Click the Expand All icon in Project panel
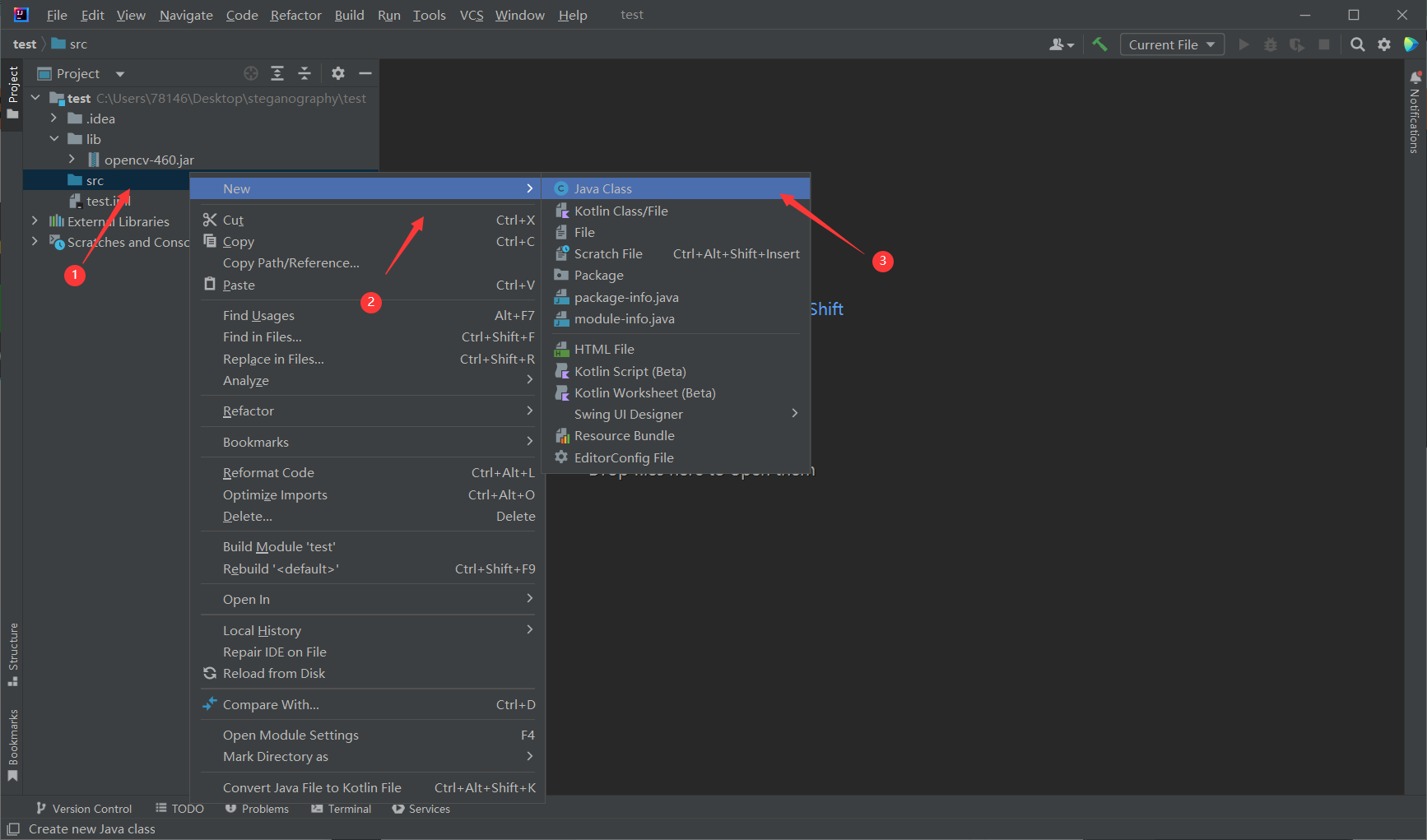 (277, 73)
